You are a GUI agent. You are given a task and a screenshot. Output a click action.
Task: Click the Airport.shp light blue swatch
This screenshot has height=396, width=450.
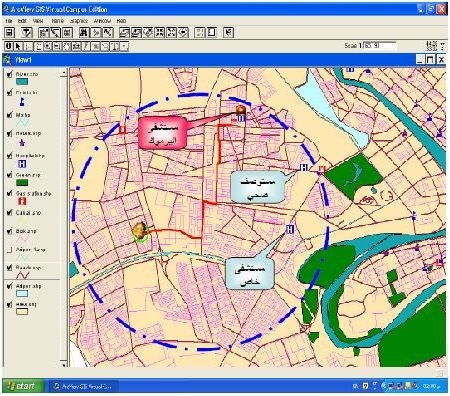click(x=22, y=293)
